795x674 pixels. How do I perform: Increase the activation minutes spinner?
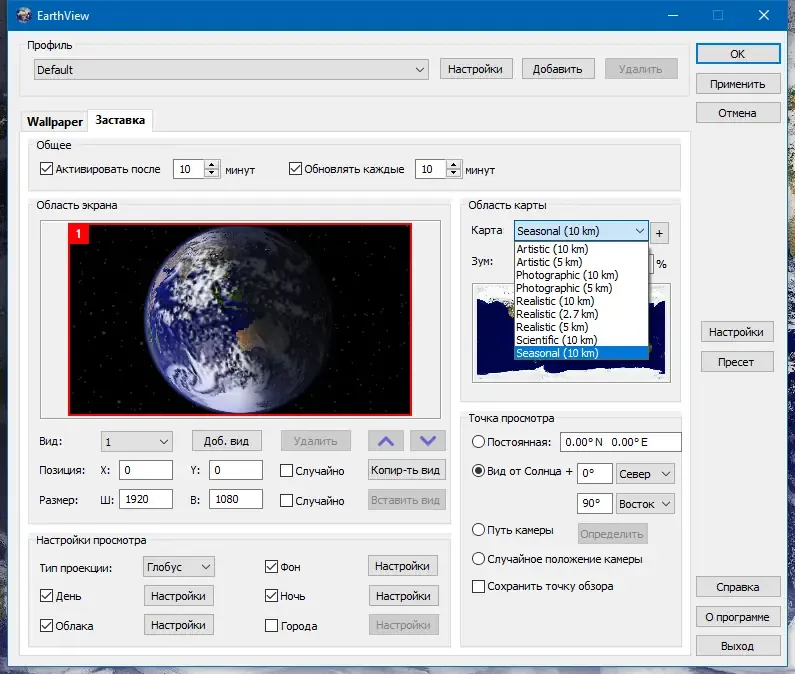[211, 165]
